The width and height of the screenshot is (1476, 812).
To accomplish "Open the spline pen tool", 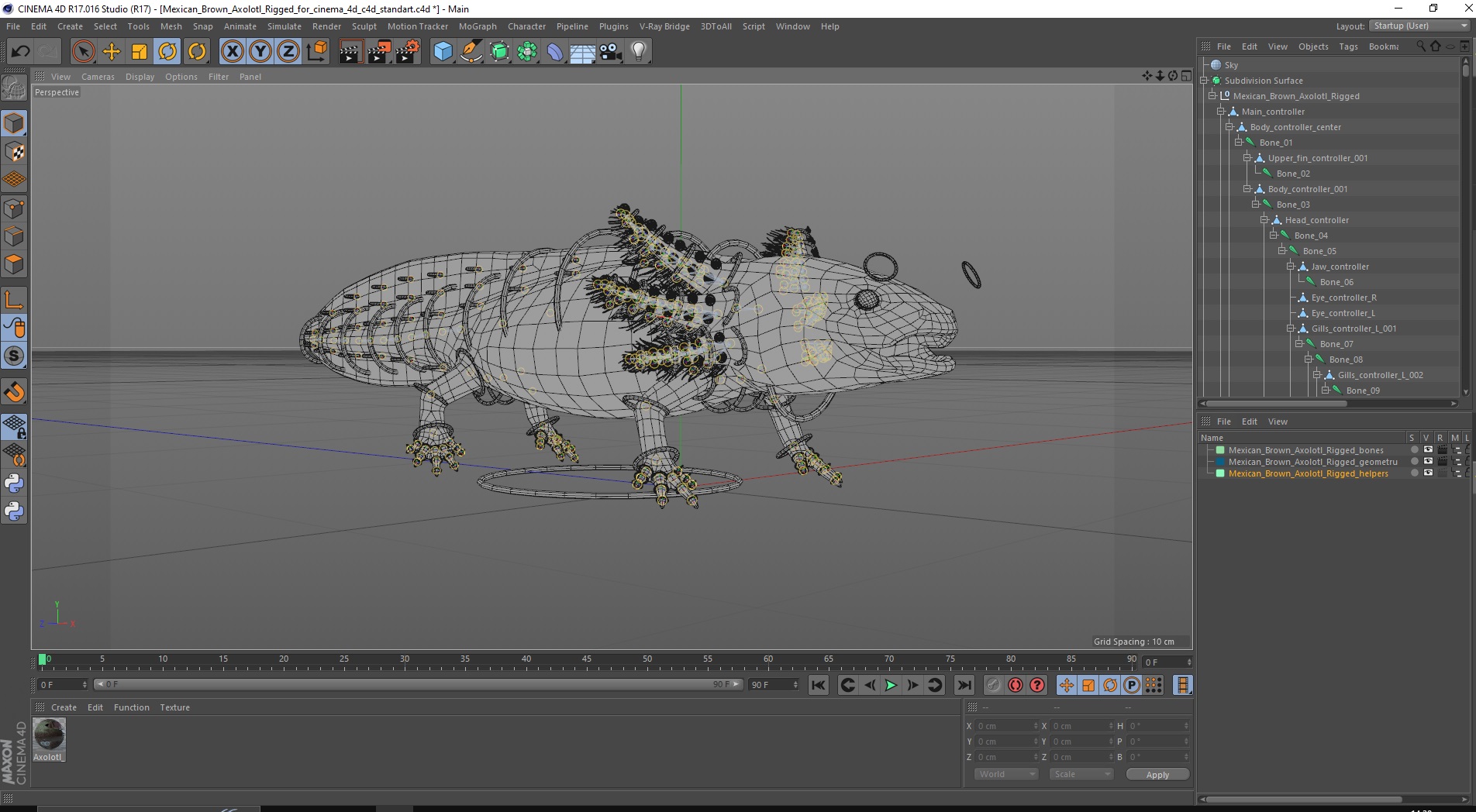I will tap(471, 52).
